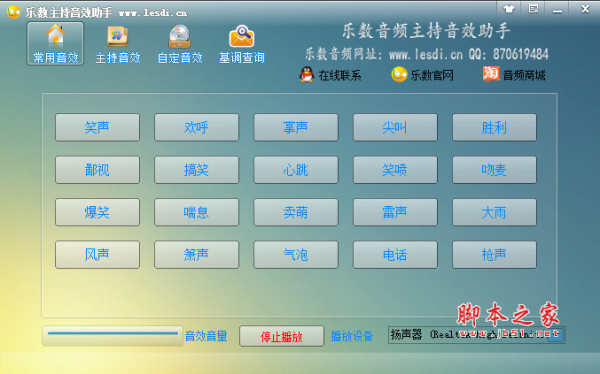Image resolution: width=600 pixels, height=374 pixels.
Task: Click the 在线联系 text link
Action: click(340, 75)
